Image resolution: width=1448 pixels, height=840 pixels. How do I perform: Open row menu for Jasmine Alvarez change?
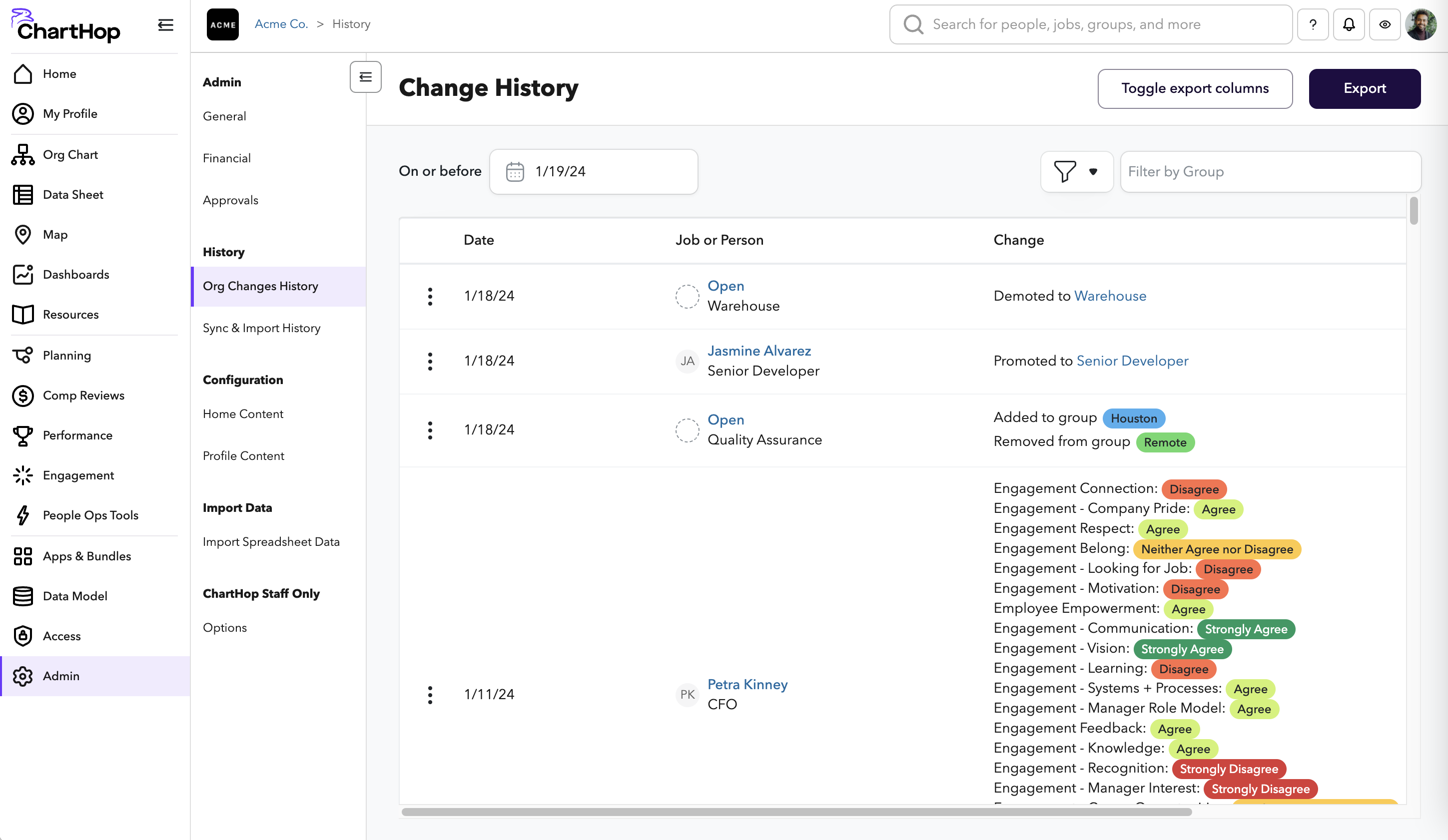coord(430,361)
